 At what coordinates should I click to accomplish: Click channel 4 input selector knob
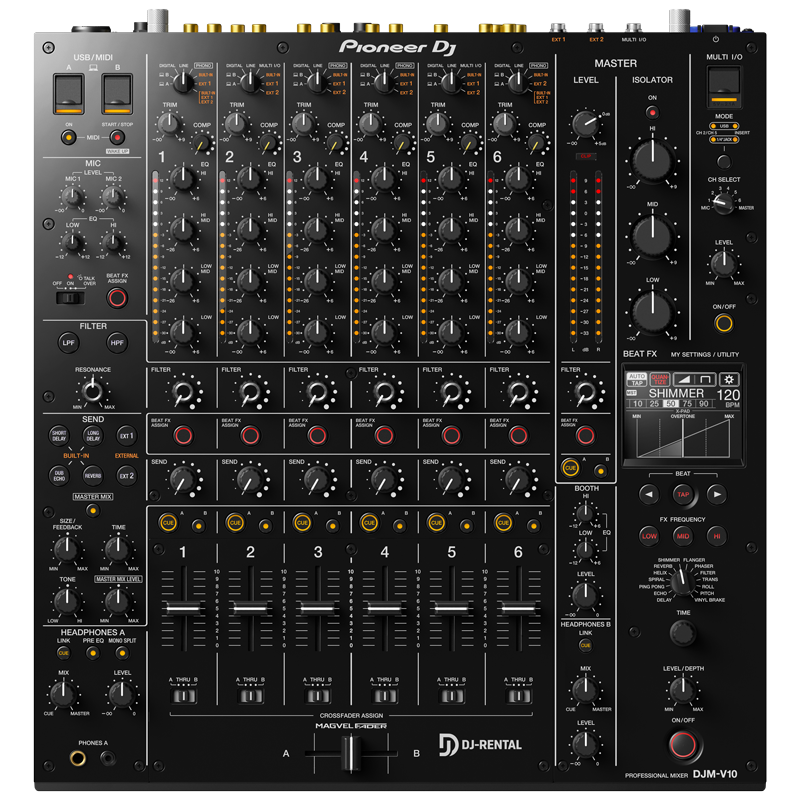(x=384, y=82)
